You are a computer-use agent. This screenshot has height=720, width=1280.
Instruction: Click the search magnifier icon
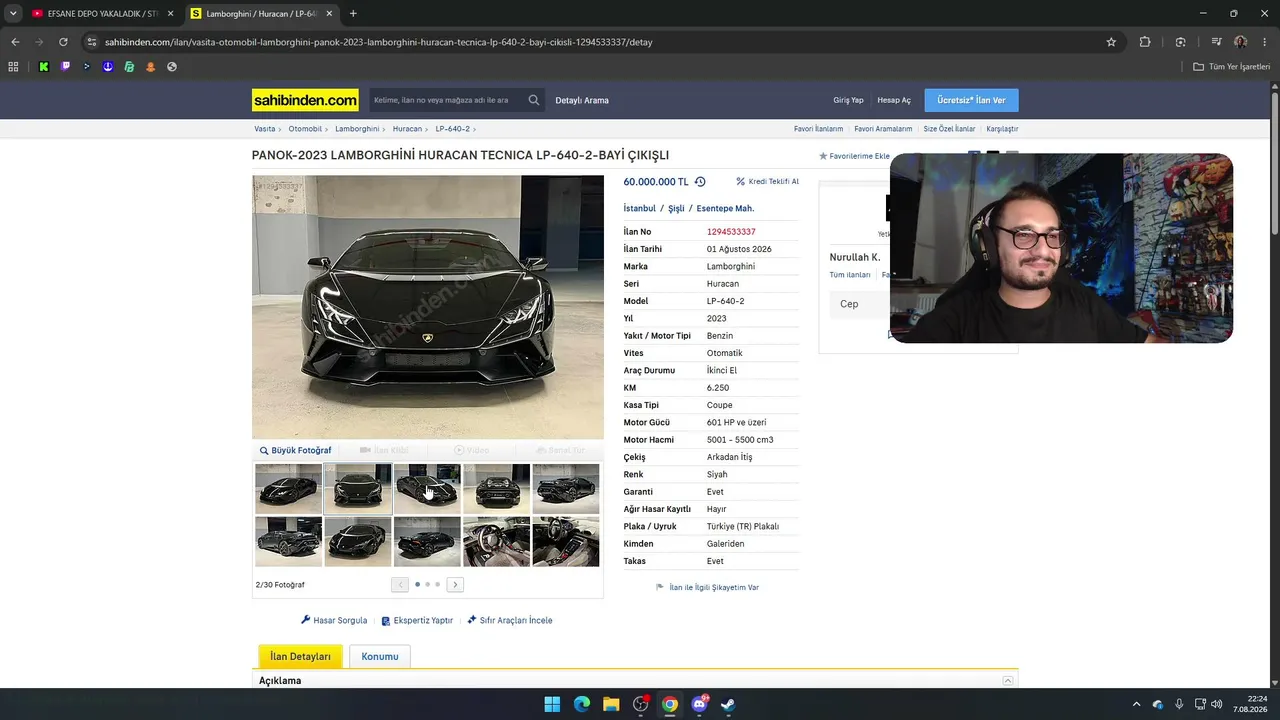(x=534, y=100)
